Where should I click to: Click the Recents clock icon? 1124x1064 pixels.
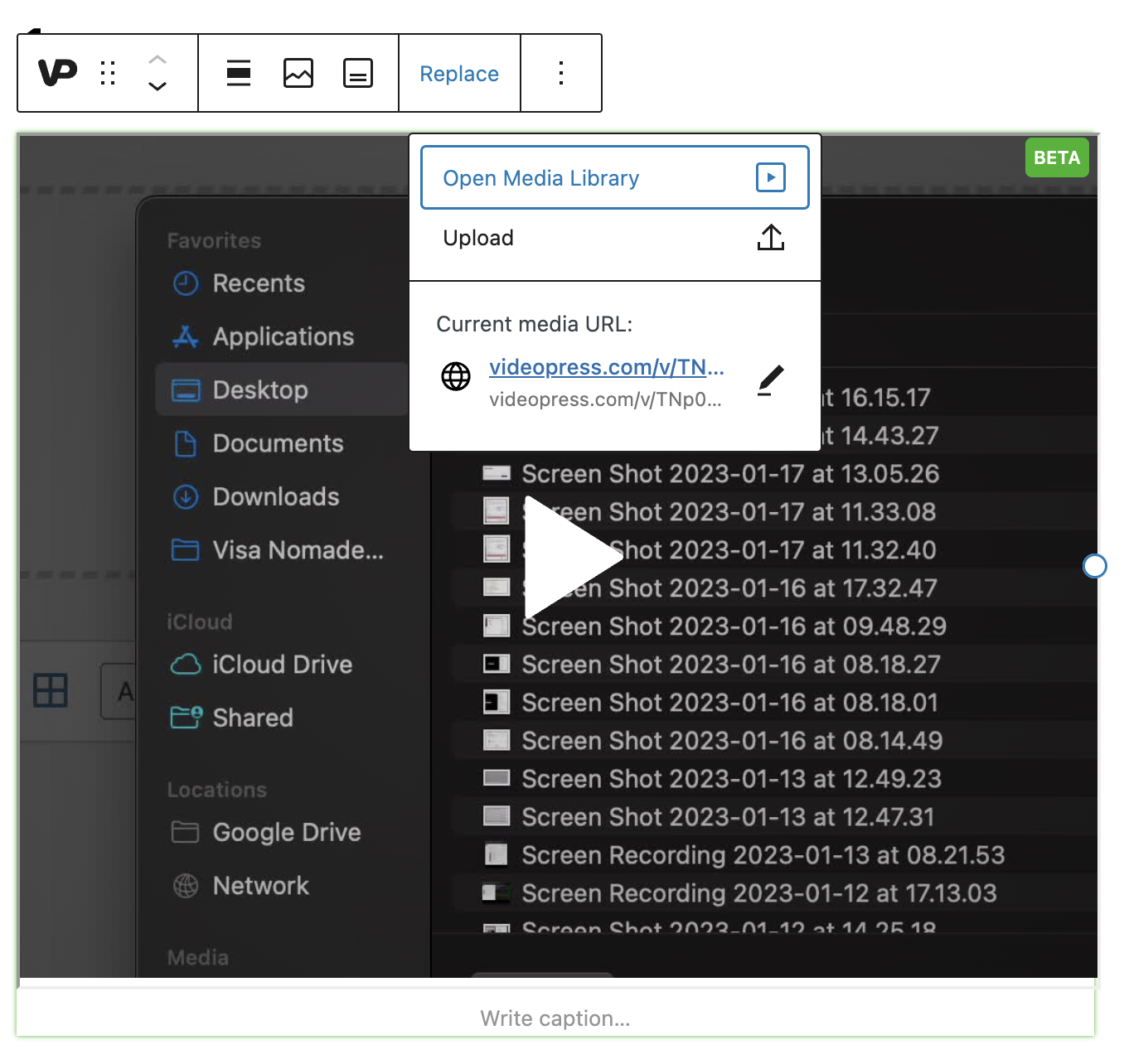[x=186, y=283]
